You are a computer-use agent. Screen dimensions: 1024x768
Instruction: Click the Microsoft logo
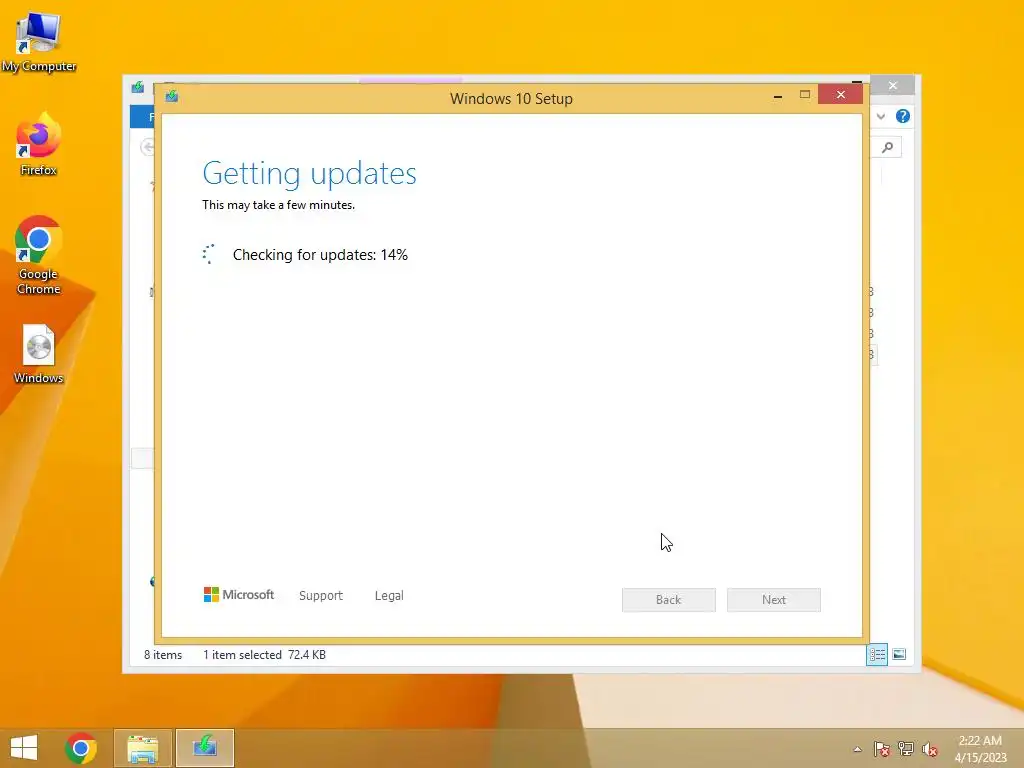point(239,595)
